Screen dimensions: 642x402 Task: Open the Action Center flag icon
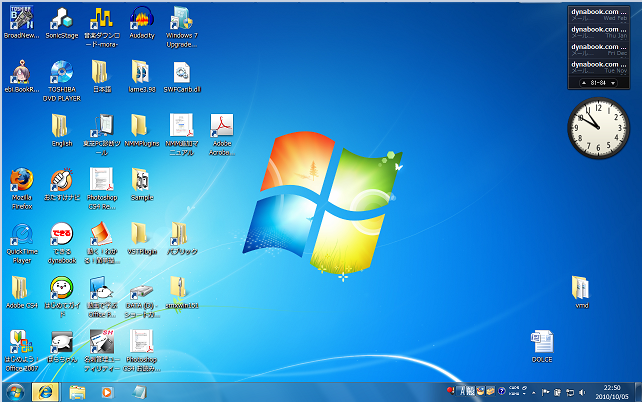[545, 393]
